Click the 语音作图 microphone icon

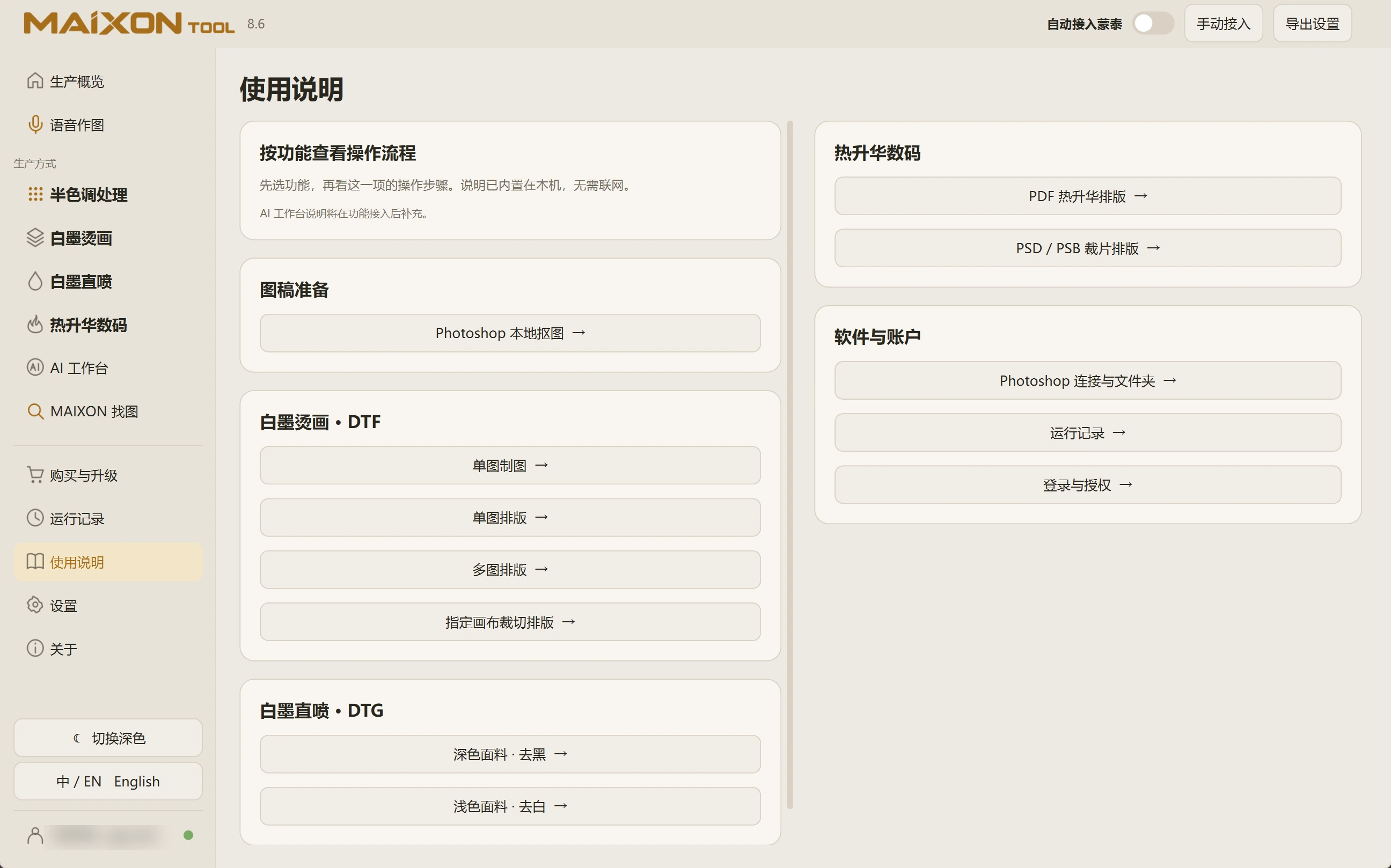(x=35, y=124)
